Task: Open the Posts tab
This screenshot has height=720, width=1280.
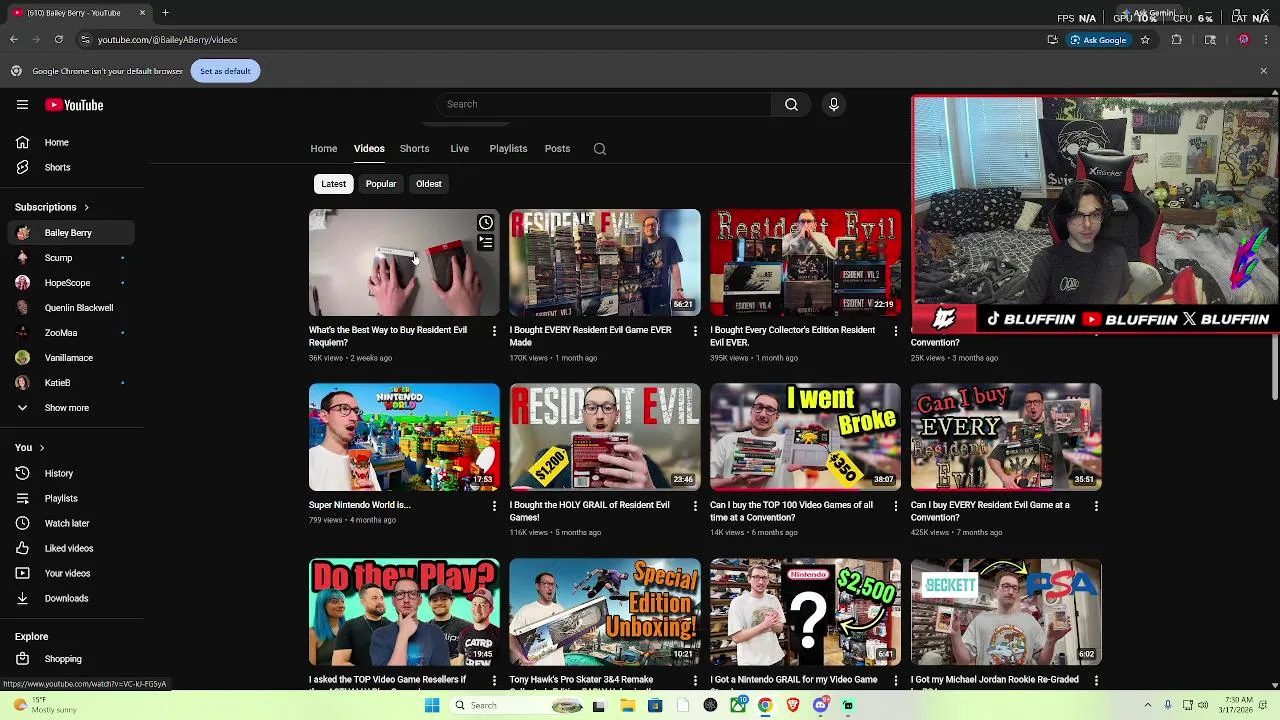Action: click(x=557, y=149)
